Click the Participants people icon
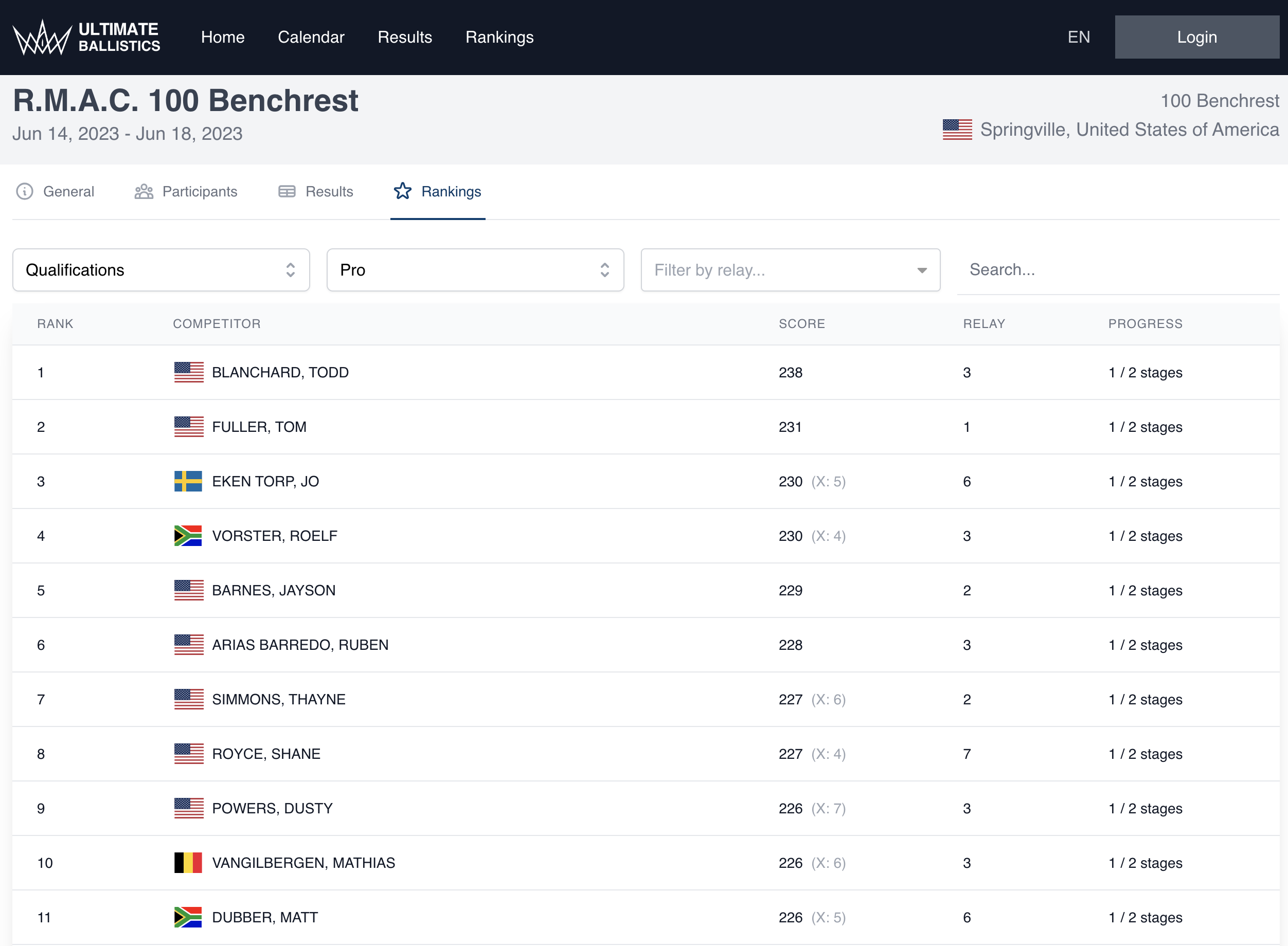 click(144, 191)
